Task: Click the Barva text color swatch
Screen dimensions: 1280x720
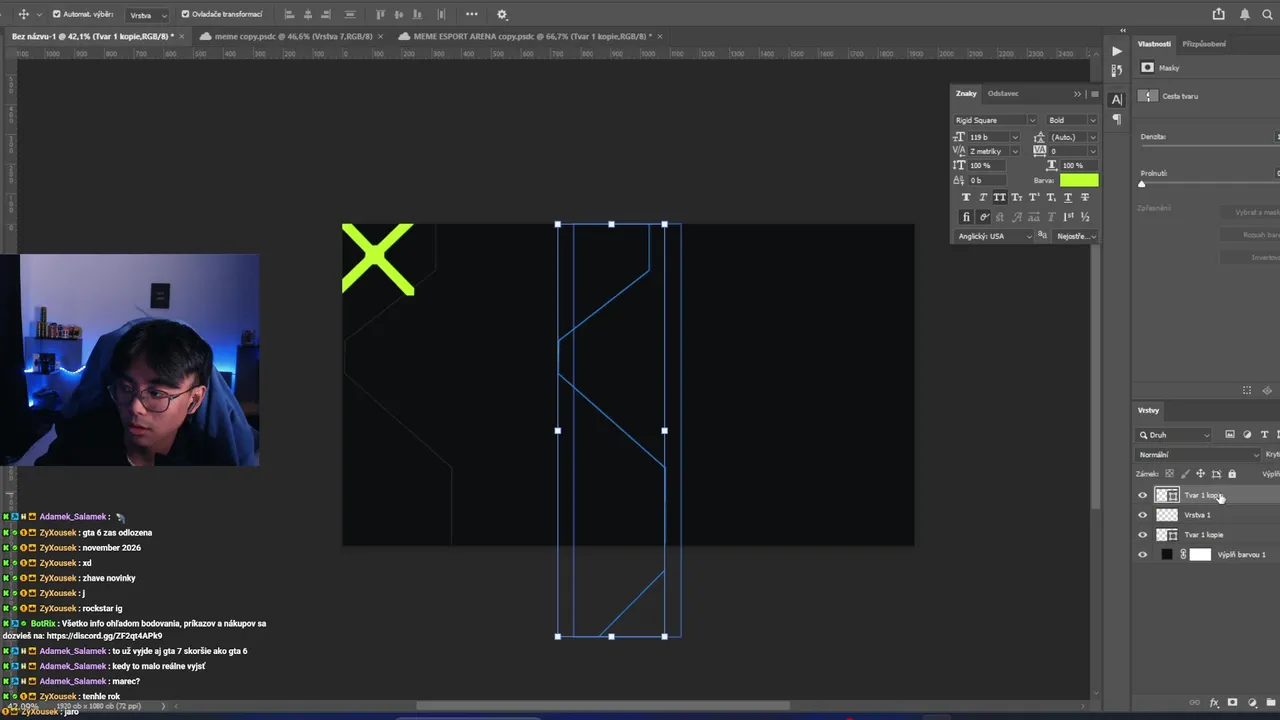Action: click(x=1079, y=180)
